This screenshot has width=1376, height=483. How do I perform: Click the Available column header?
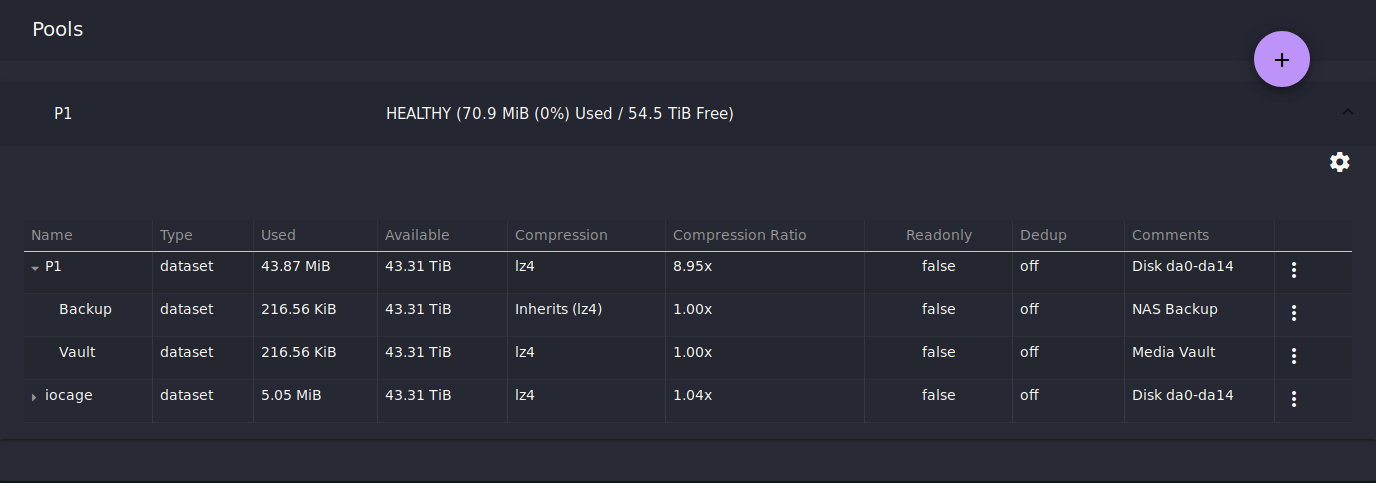coord(417,235)
